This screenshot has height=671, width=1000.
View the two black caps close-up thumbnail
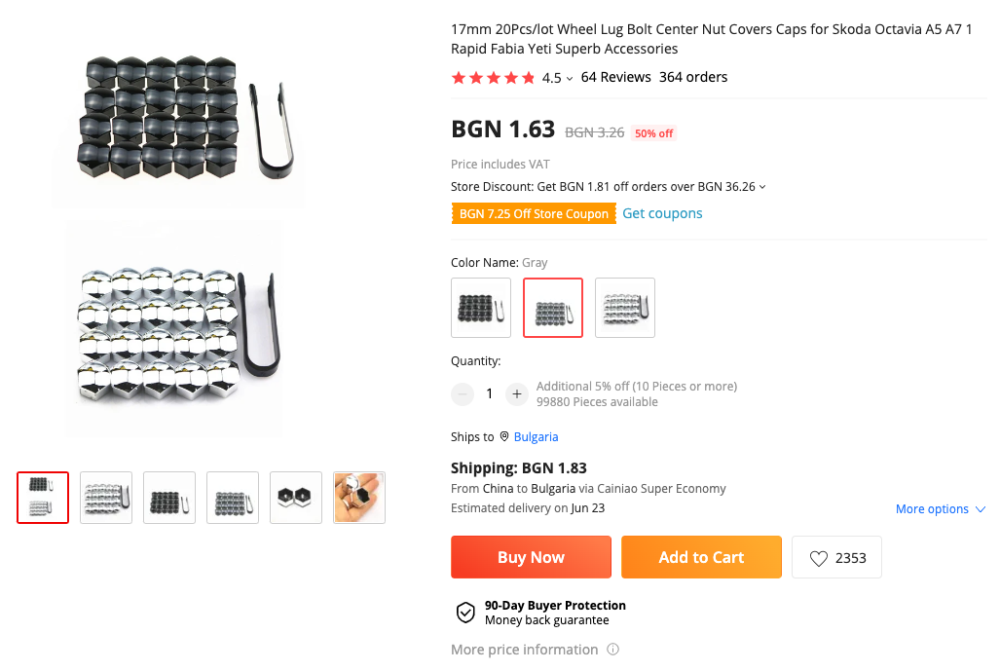(296, 498)
